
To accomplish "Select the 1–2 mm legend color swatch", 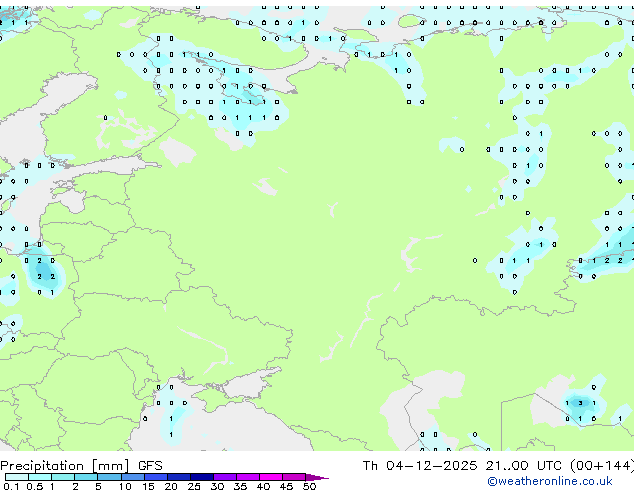I will (63, 477).
